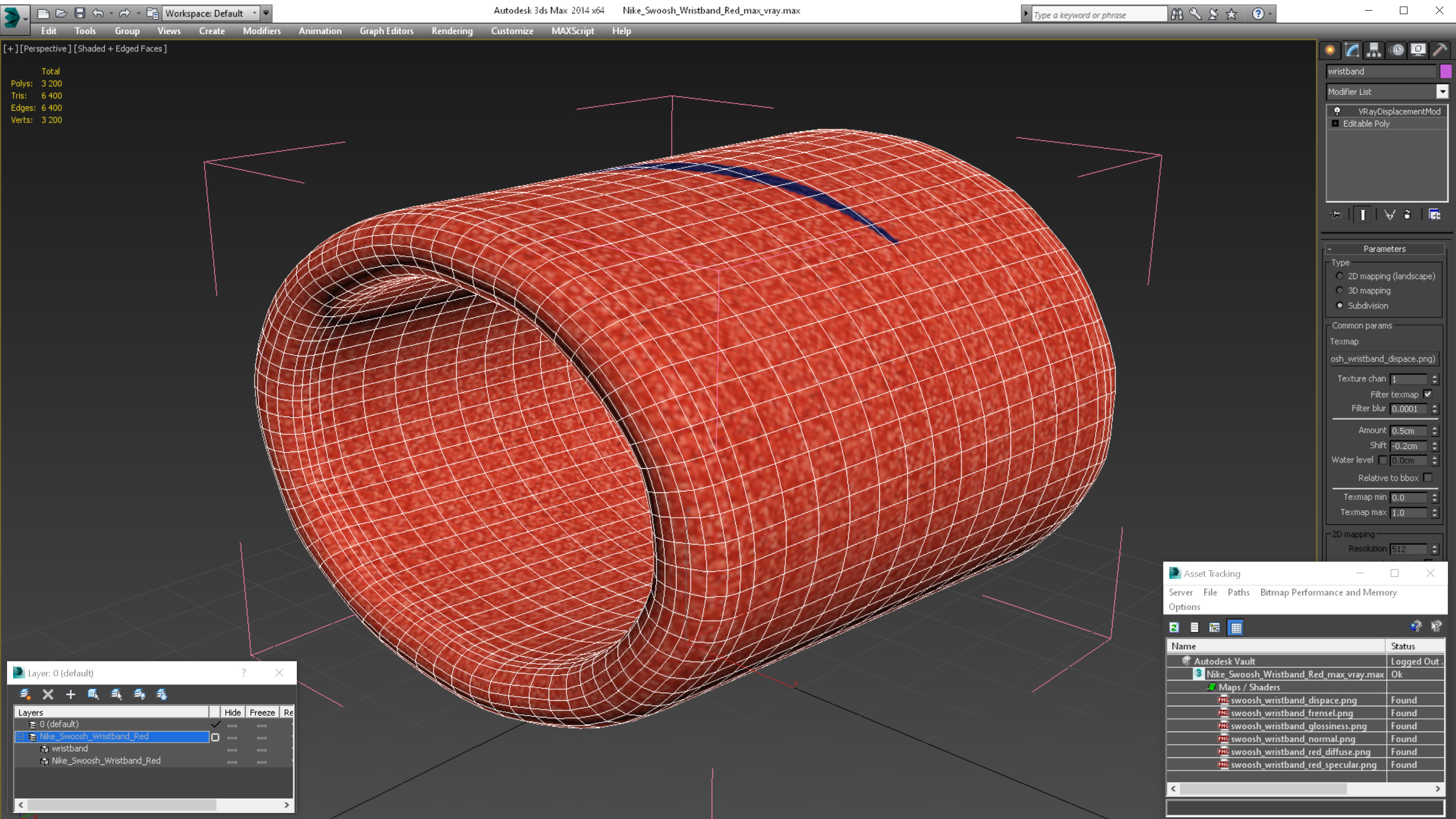Screen dimensions: 1456x819
Task: Open the Rendering menu
Action: (451, 31)
